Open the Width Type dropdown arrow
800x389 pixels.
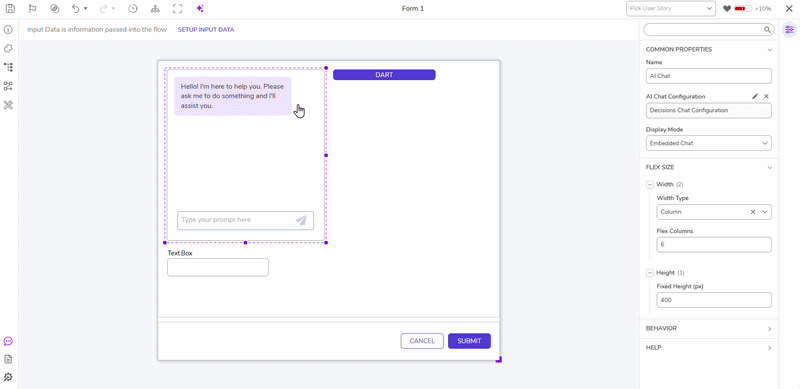click(x=765, y=212)
